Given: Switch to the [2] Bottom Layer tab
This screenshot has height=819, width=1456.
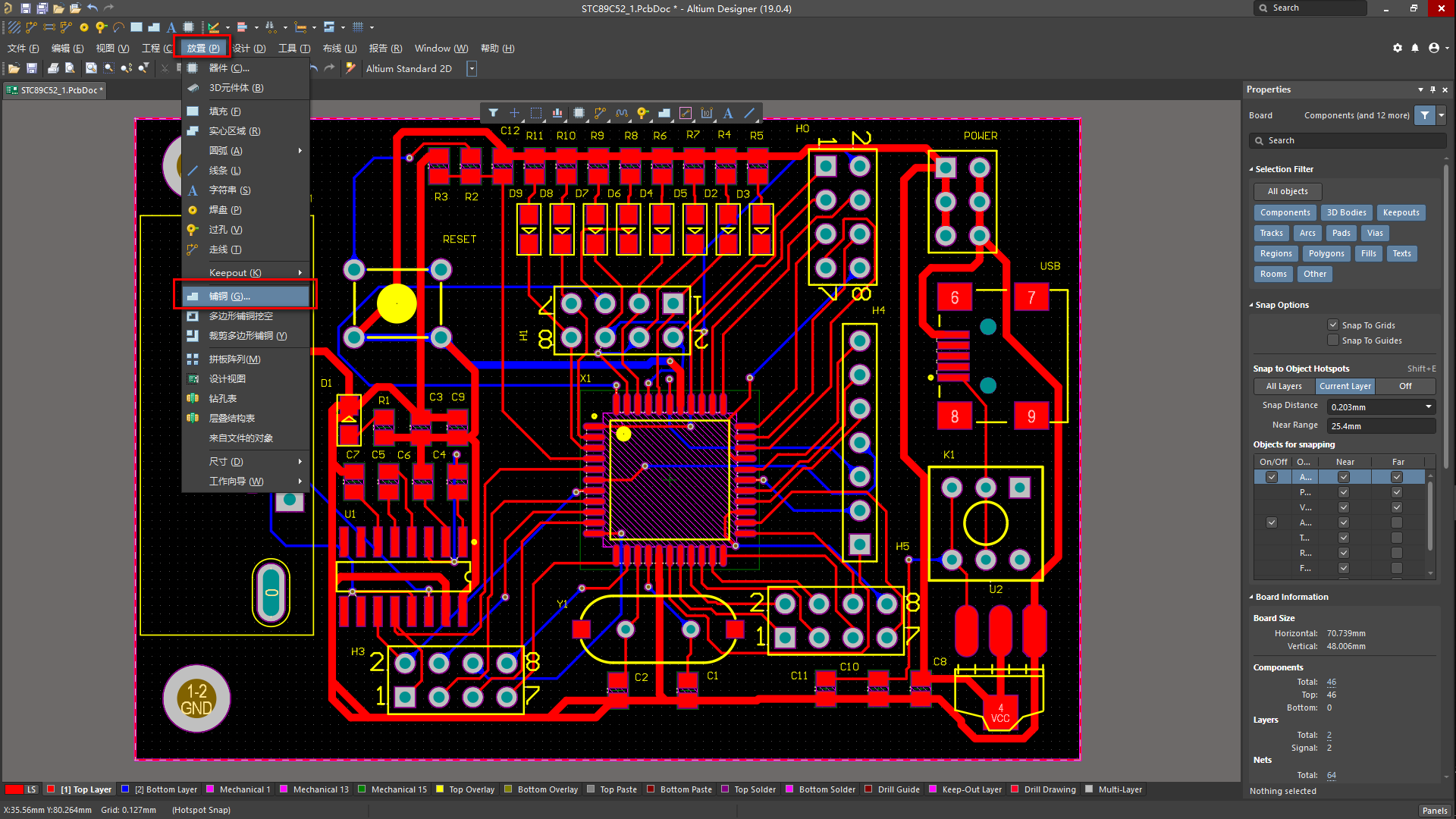Looking at the screenshot, I should (165, 789).
